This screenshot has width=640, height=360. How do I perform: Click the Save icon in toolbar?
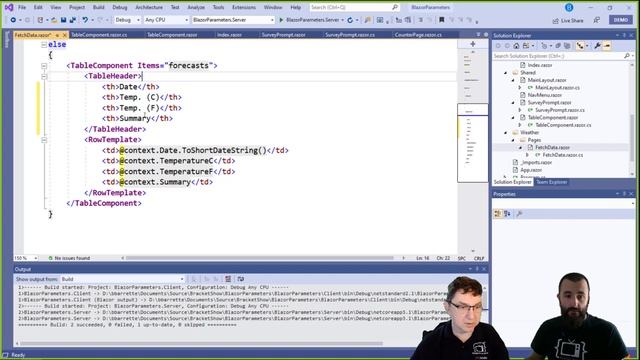pyautogui.click(x=63, y=20)
